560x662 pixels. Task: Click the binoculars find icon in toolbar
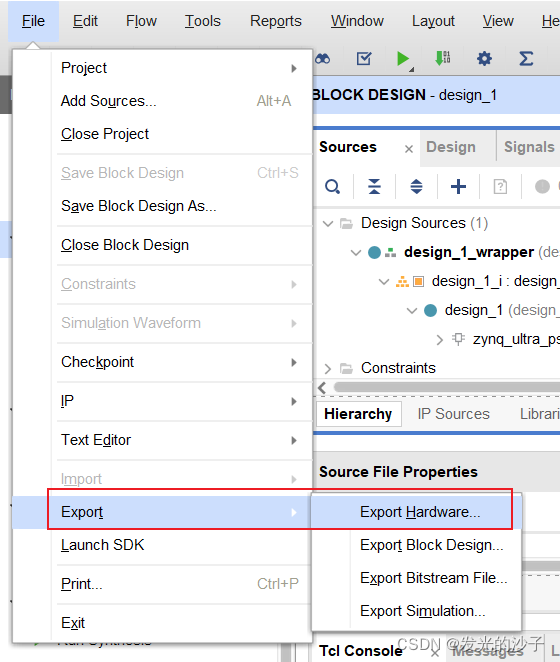pos(323,59)
